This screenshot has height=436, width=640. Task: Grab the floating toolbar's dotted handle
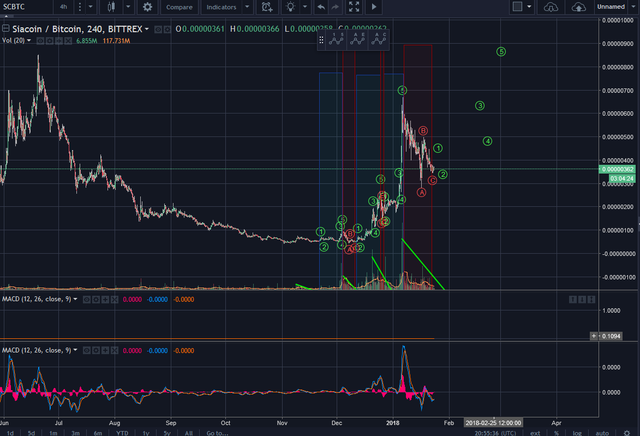click(x=321, y=40)
